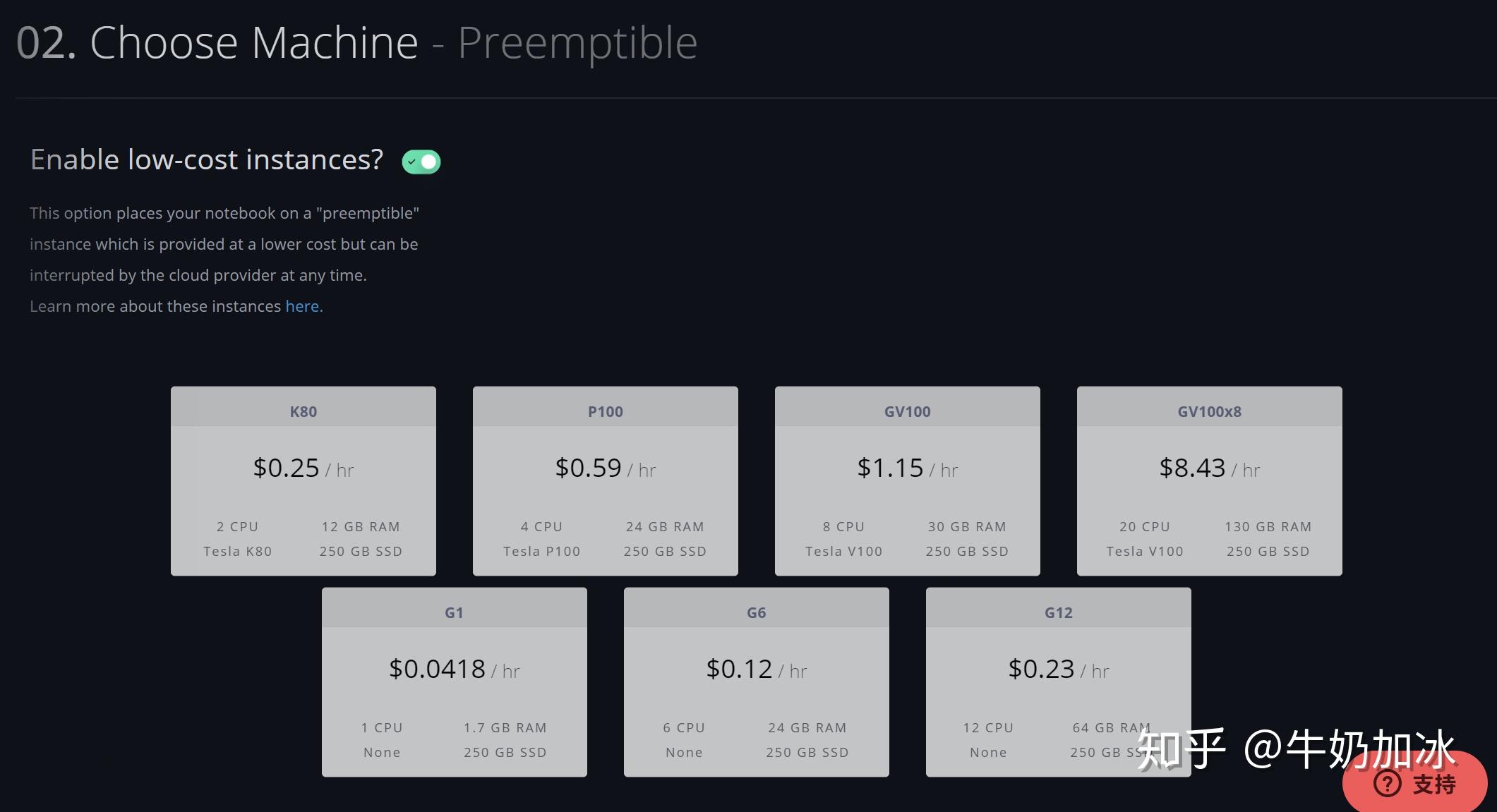This screenshot has height=812, width=1497.
Task: Click the $0.0418 / hr price
Action: (454, 669)
